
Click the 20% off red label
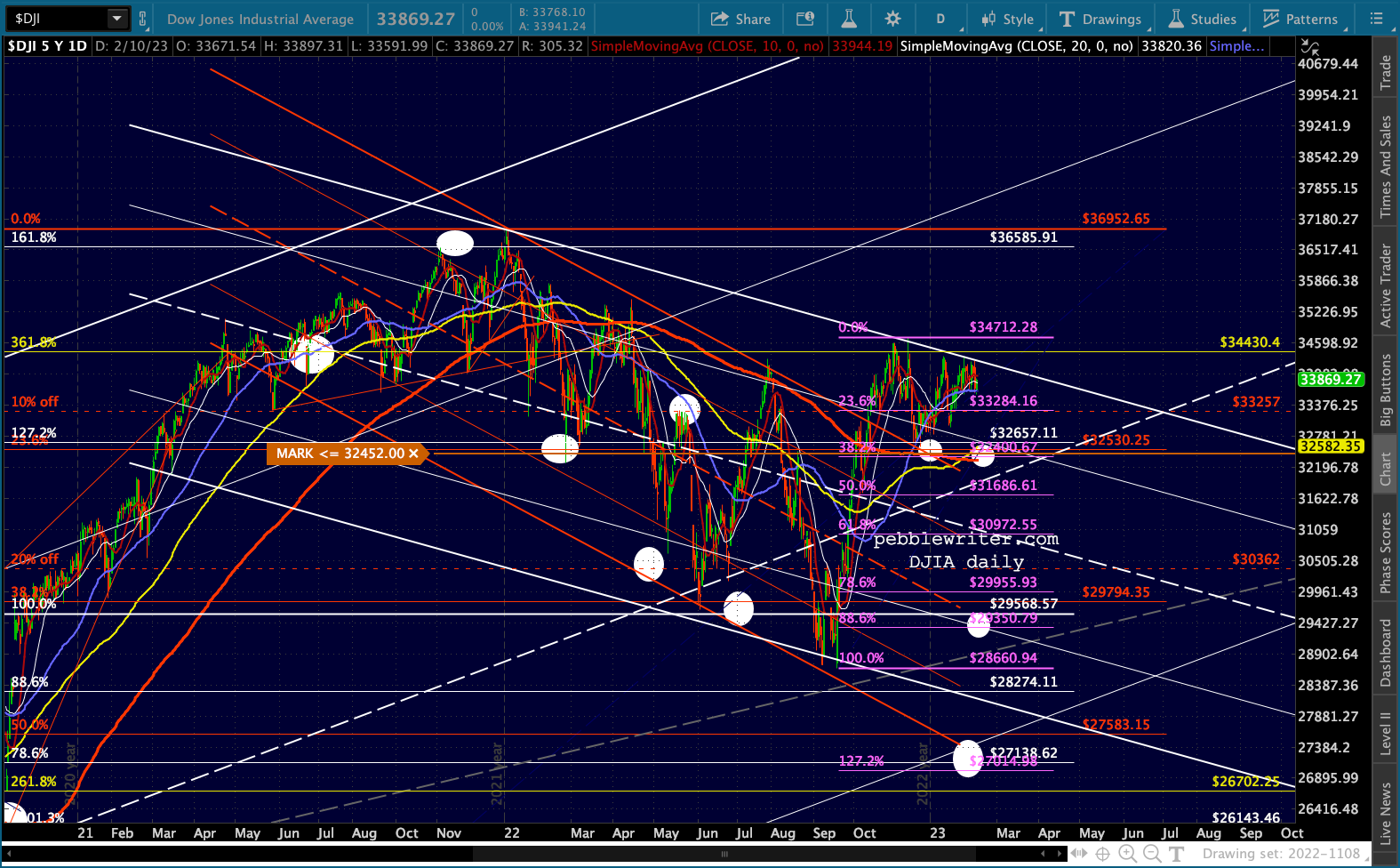pyautogui.click(x=35, y=559)
